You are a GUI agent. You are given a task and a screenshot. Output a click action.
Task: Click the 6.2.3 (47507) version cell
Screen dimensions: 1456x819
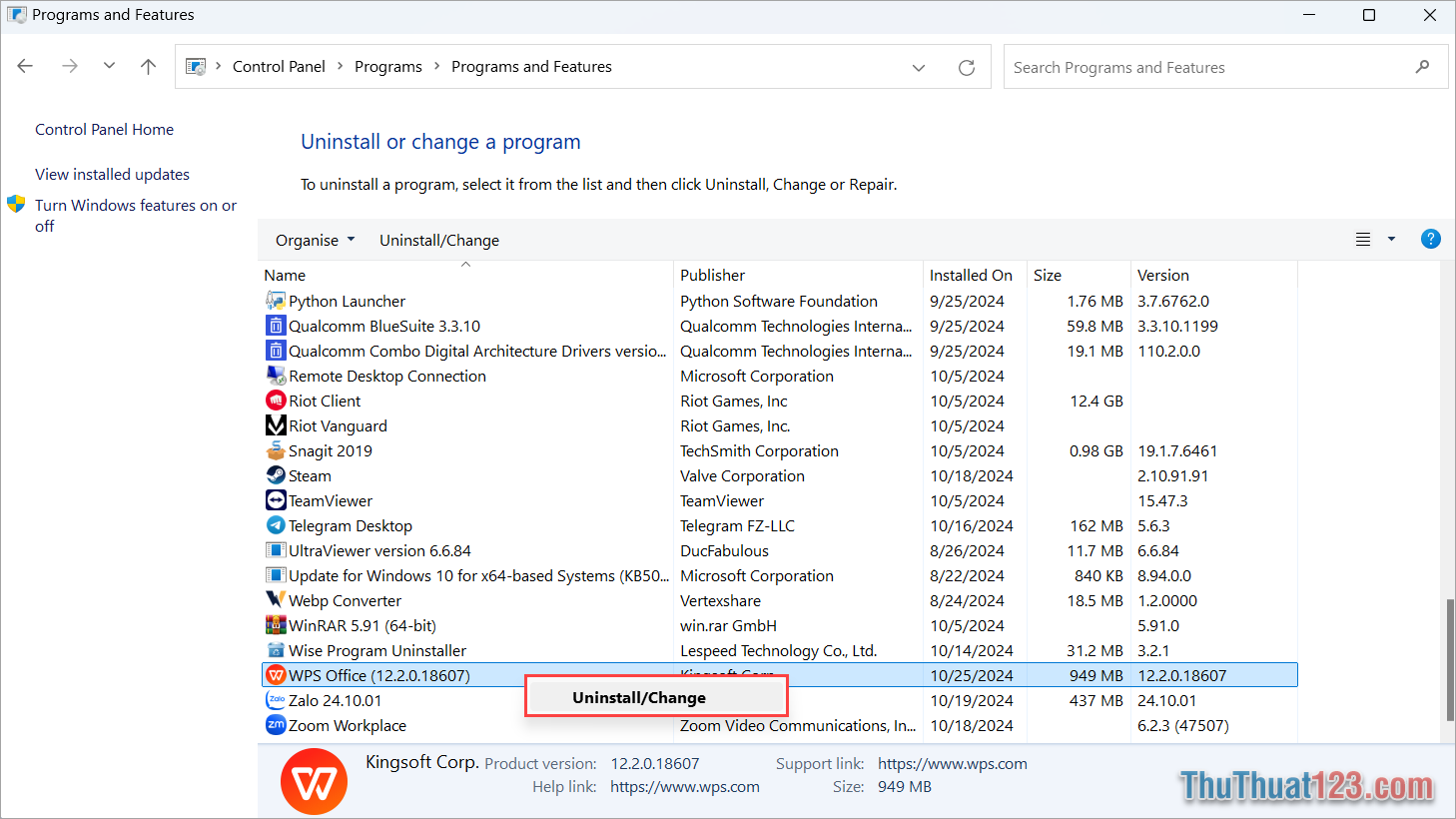pos(1182,725)
